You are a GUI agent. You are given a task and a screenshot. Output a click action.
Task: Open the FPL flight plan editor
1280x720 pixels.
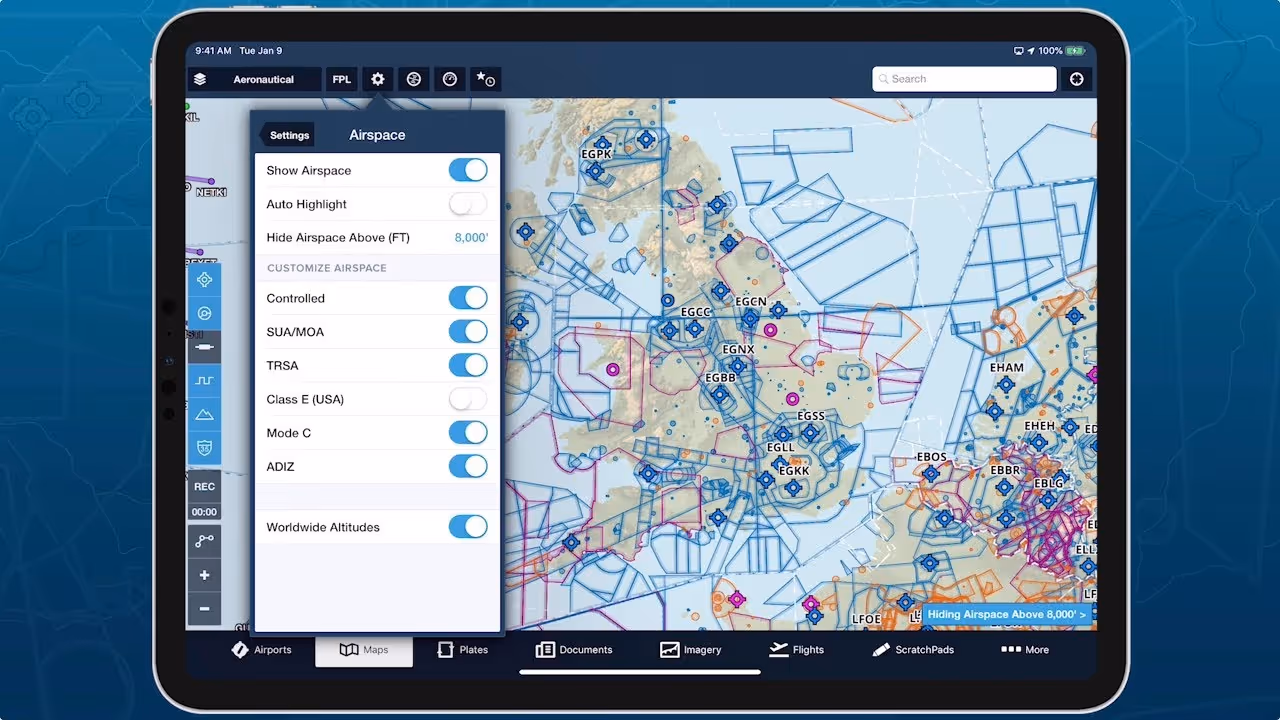[x=342, y=79]
